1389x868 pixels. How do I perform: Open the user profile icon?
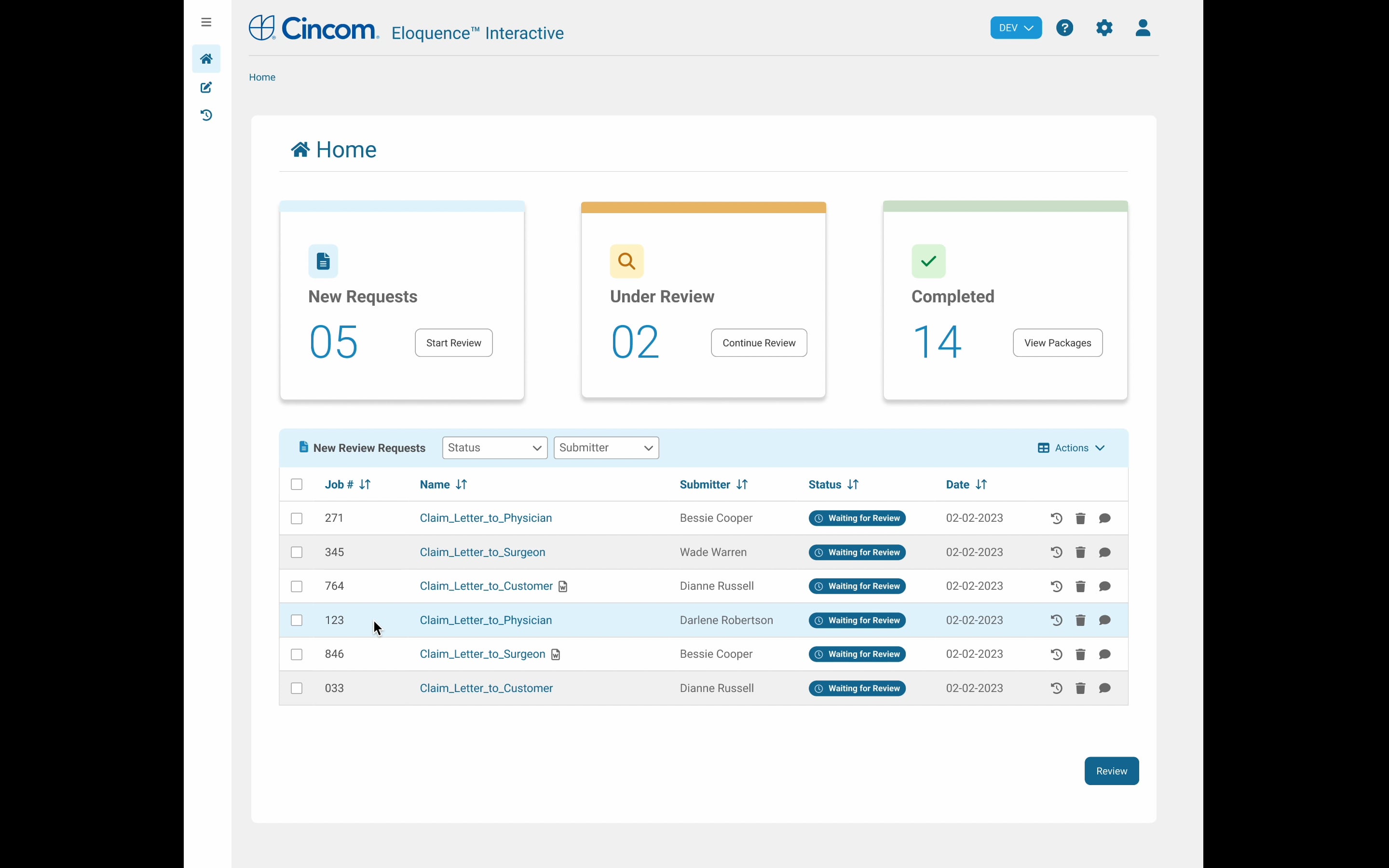pos(1143,27)
